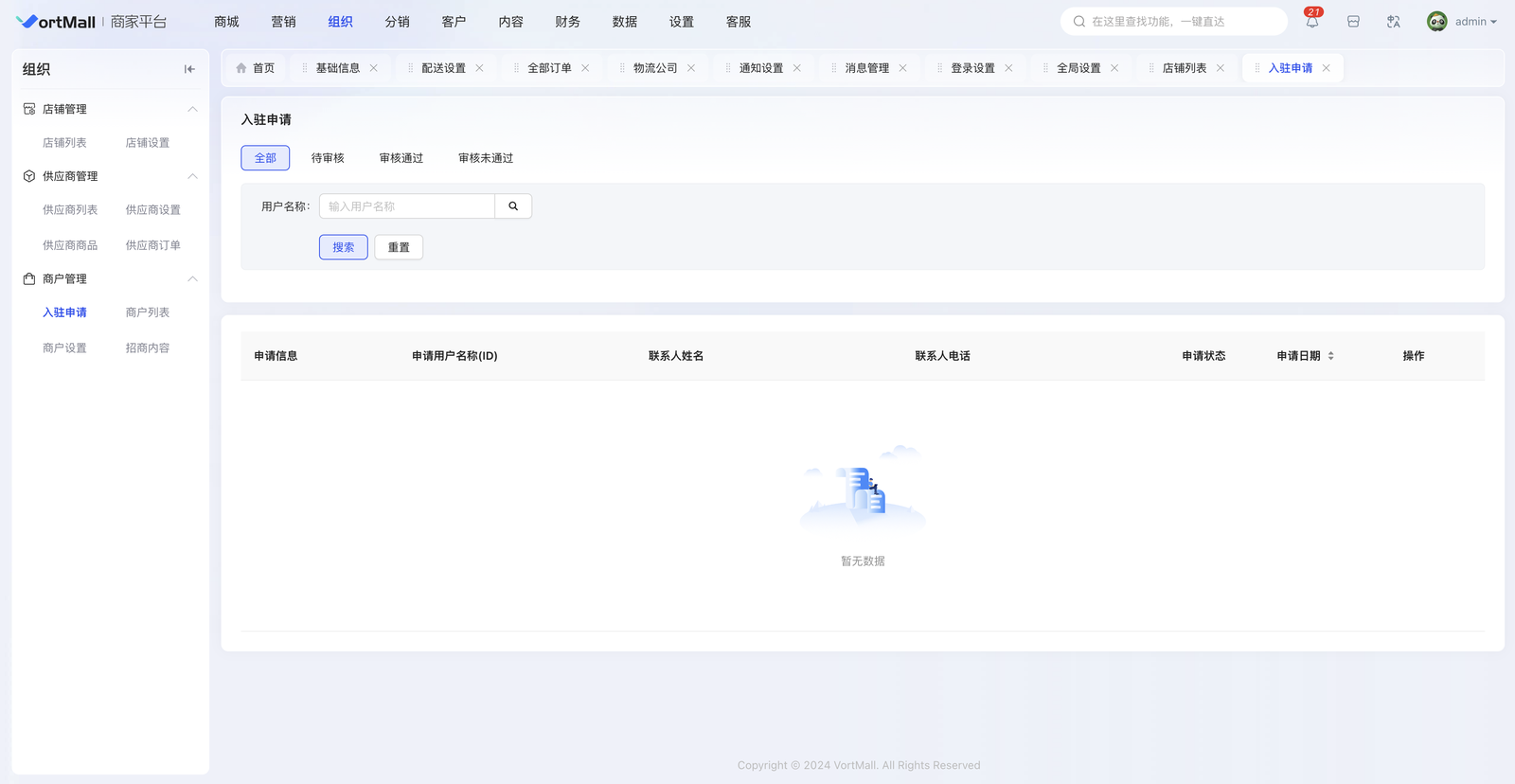Image resolution: width=1515 pixels, height=784 pixels.
Task: Collapse the 店铺管理 sidebar group
Action: point(192,109)
